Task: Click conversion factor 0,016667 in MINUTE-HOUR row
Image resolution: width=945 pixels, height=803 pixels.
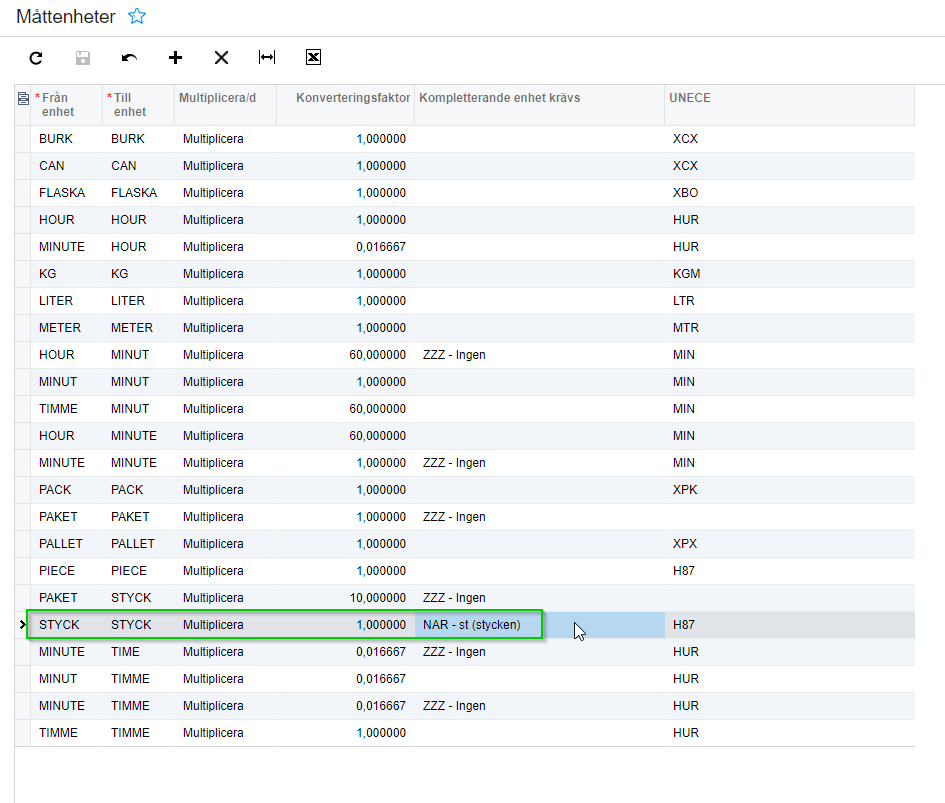Action: (x=380, y=247)
